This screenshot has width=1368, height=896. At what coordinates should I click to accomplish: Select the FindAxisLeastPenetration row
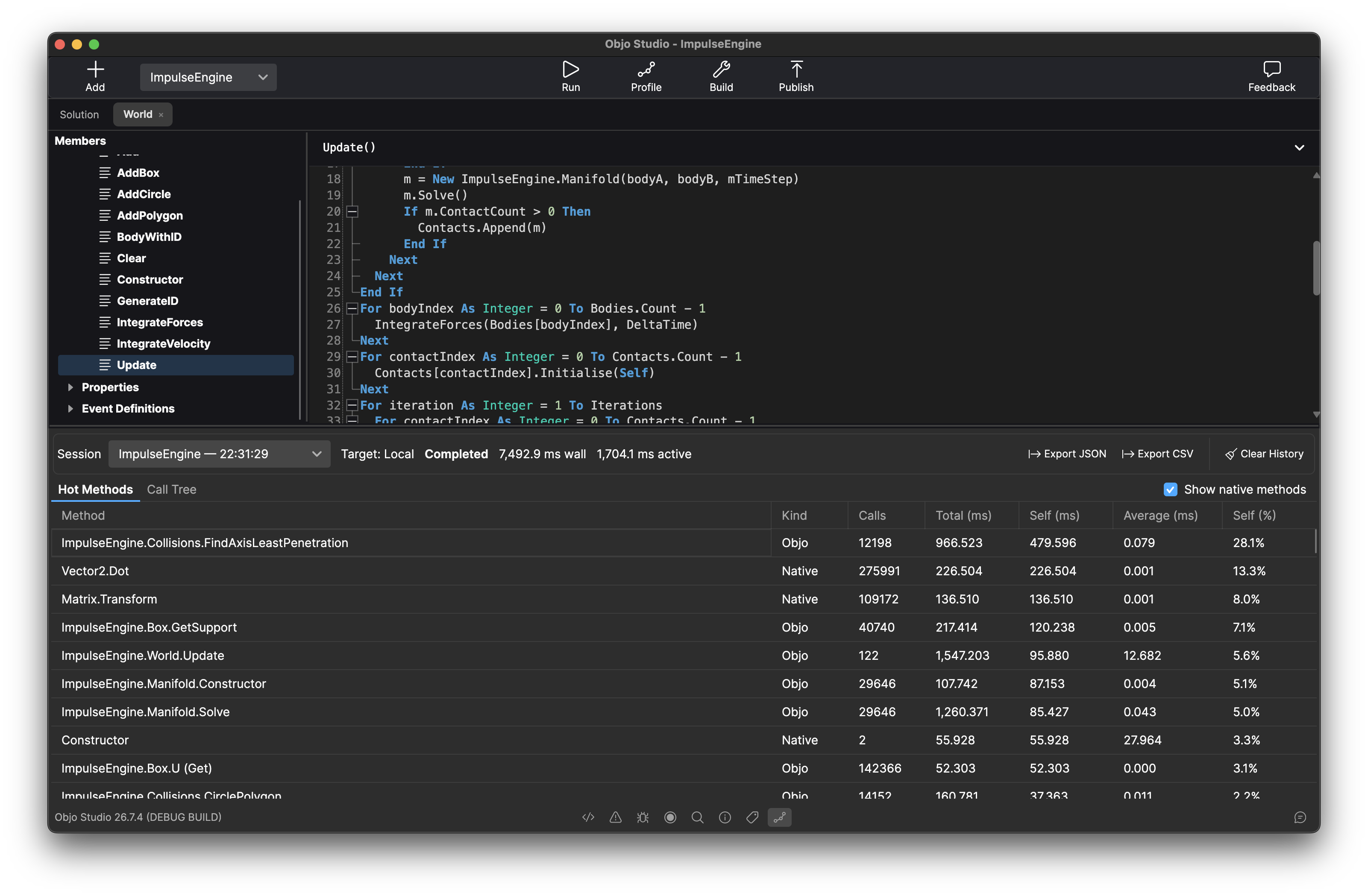point(684,542)
